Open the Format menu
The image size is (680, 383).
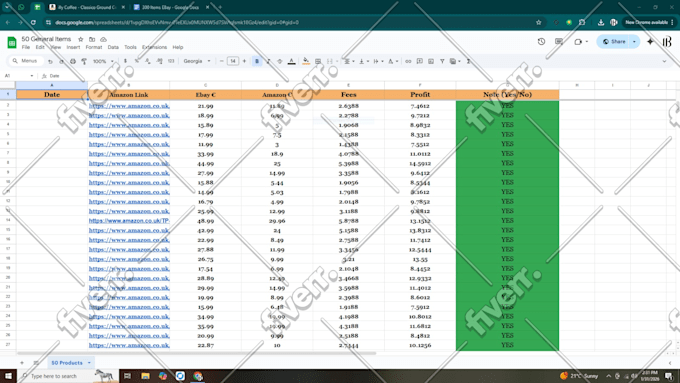pos(94,47)
